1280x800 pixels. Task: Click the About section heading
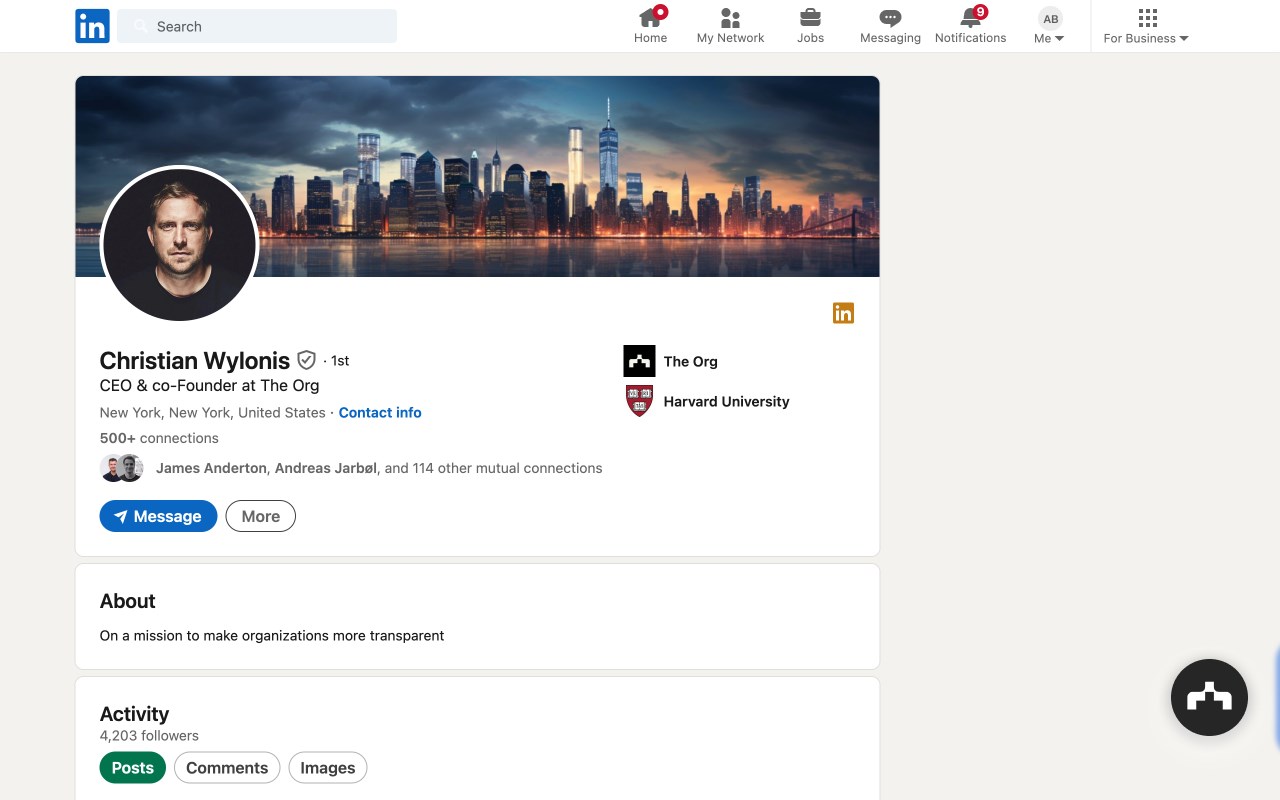click(x=128, y=601)
